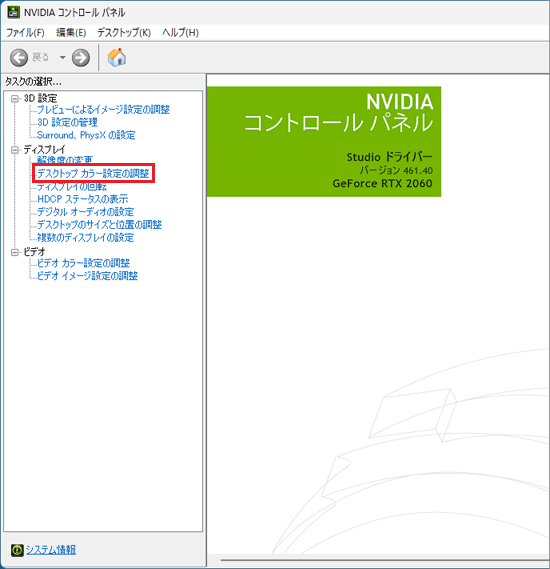Select ビデオ カラー設定の調整

pos(83,263)
